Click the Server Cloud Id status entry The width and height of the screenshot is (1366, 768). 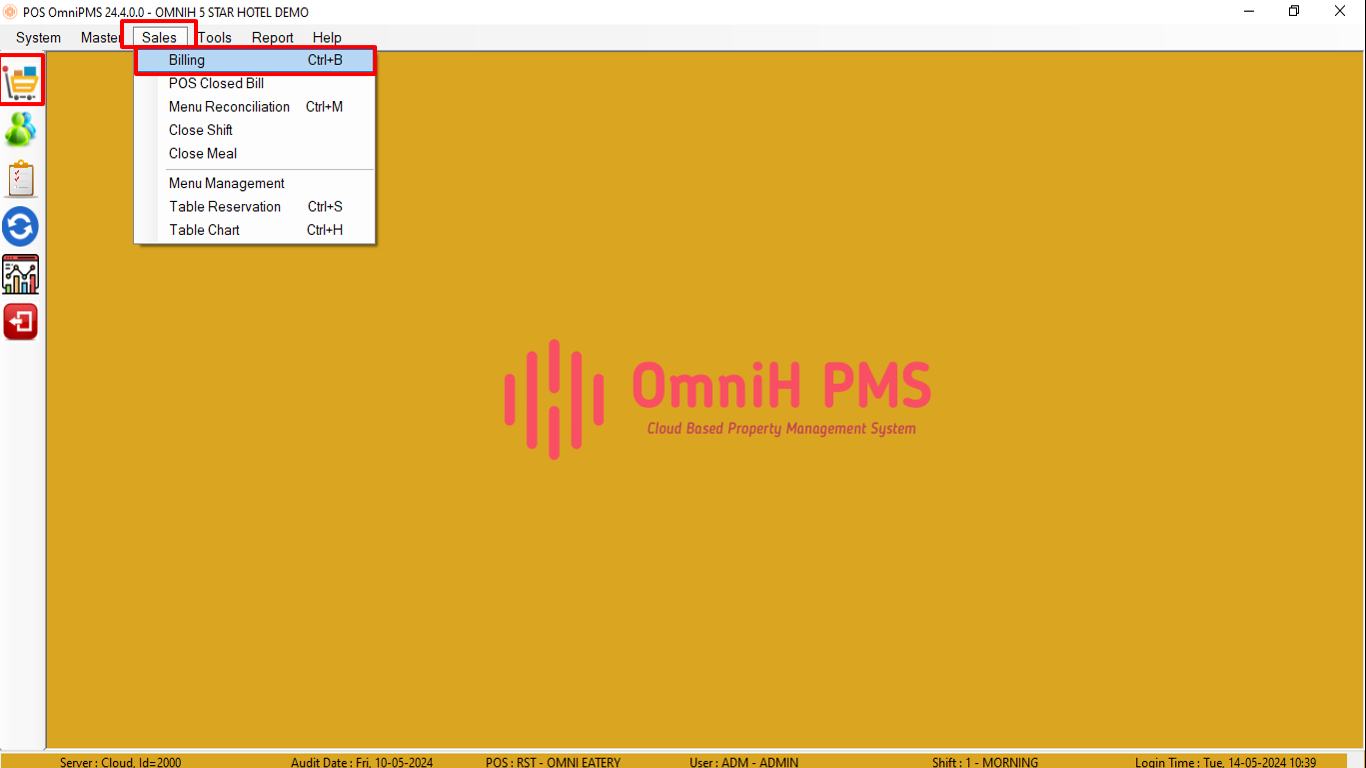tap(120, 762)
